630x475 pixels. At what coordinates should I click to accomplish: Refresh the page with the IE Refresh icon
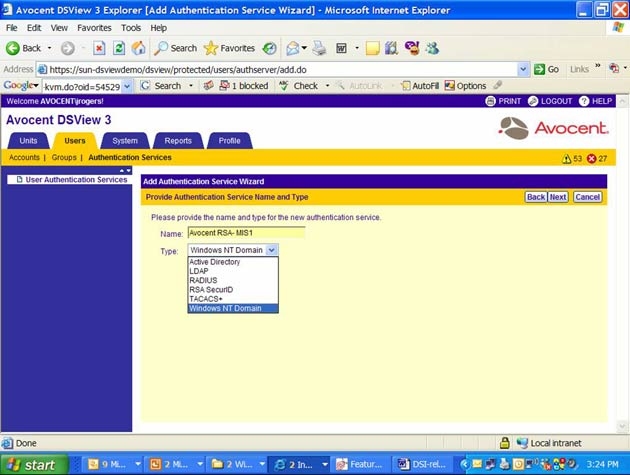click(x=118, y=48)
